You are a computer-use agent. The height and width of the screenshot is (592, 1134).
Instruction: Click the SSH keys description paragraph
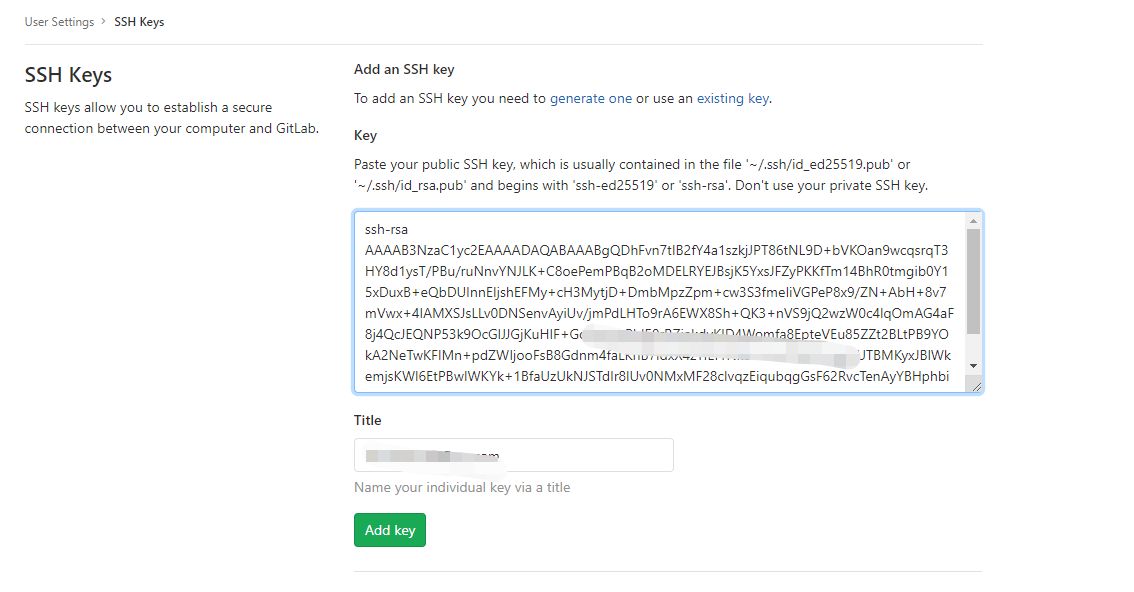click(172, 118)
